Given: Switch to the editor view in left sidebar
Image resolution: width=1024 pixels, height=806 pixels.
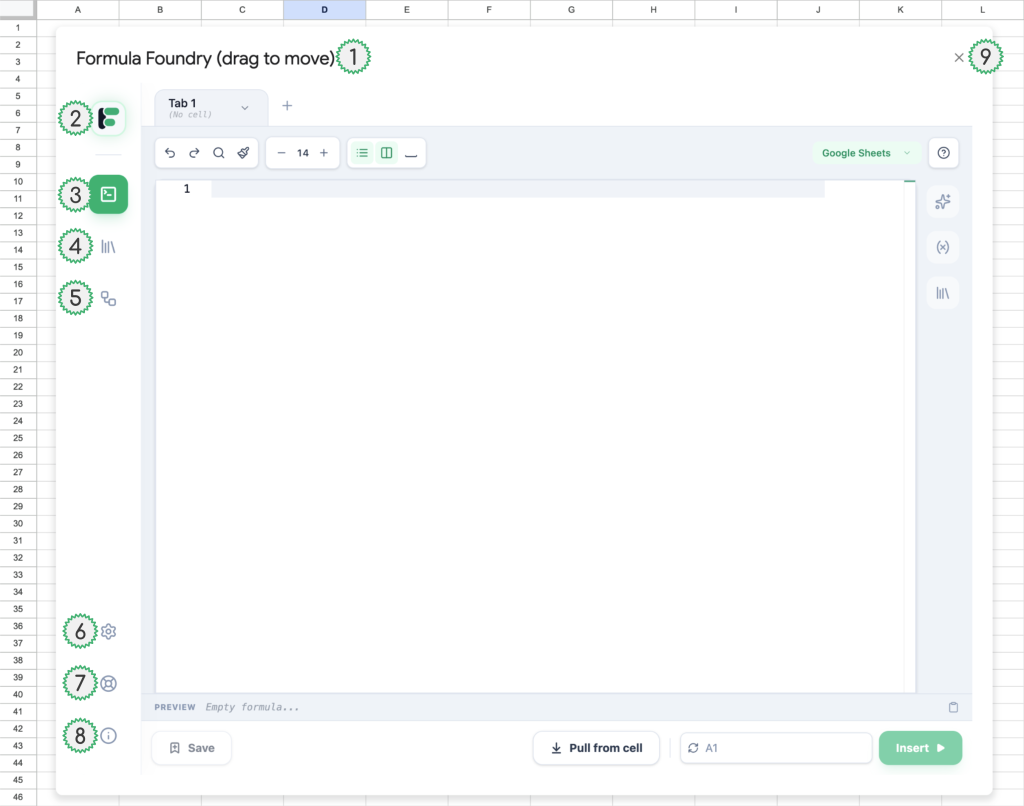Looking at the screenshot, I should tap(108, 194).
